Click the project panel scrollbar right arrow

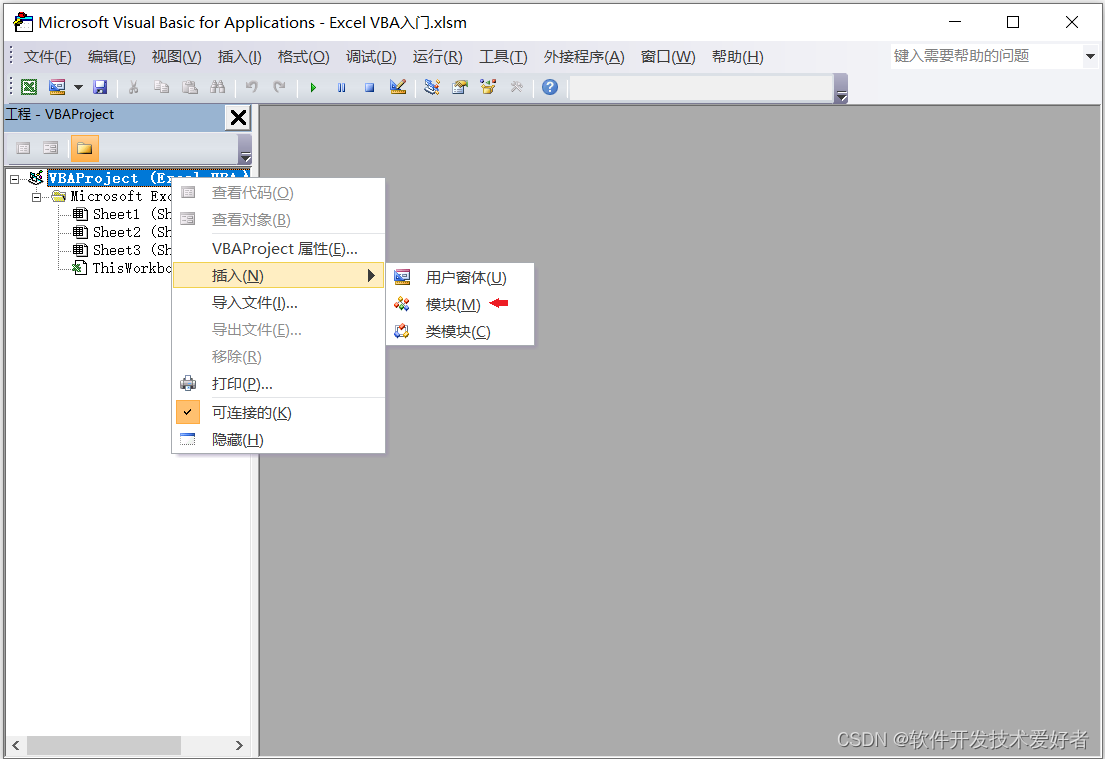[x=239, y=745]
